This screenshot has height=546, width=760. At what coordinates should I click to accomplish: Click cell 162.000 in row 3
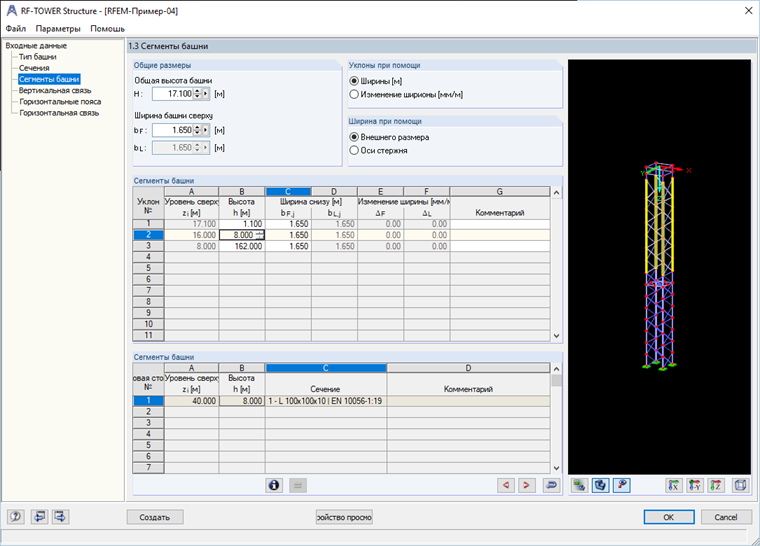(x=241, y=246)
